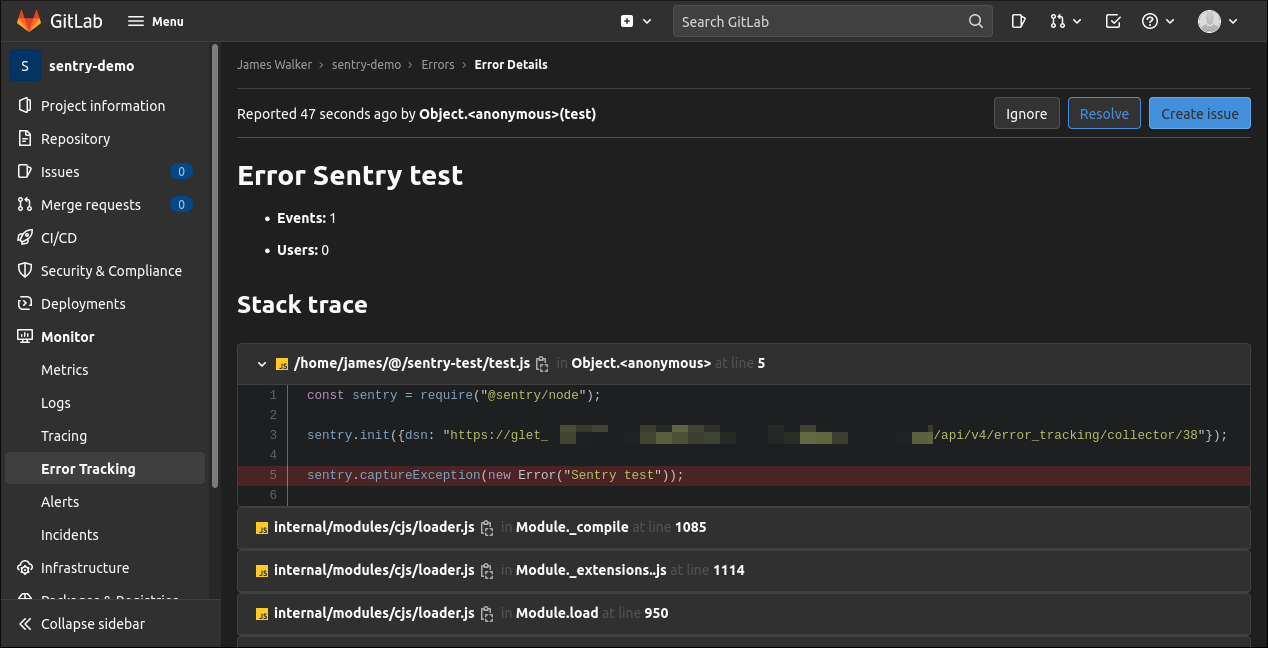Click the Merge requests sidebar icon

pyautogui.click(x=25, y=204)
